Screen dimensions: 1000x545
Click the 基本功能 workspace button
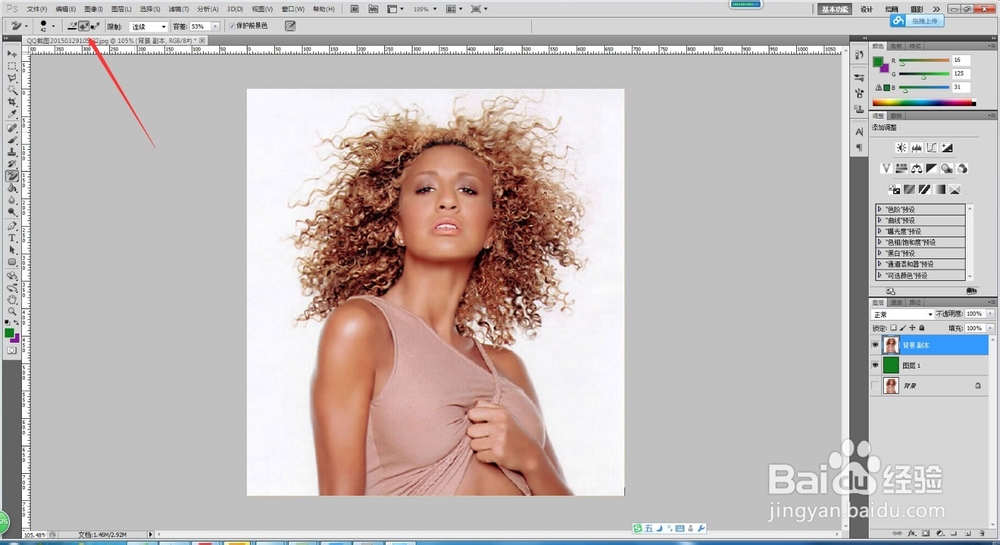pyautogui.click(x=835, y=9)
